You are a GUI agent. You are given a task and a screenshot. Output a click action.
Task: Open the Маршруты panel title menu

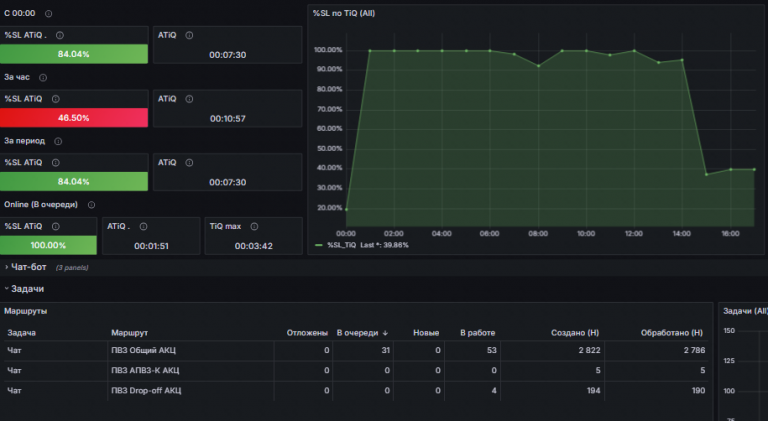(25, 311)
